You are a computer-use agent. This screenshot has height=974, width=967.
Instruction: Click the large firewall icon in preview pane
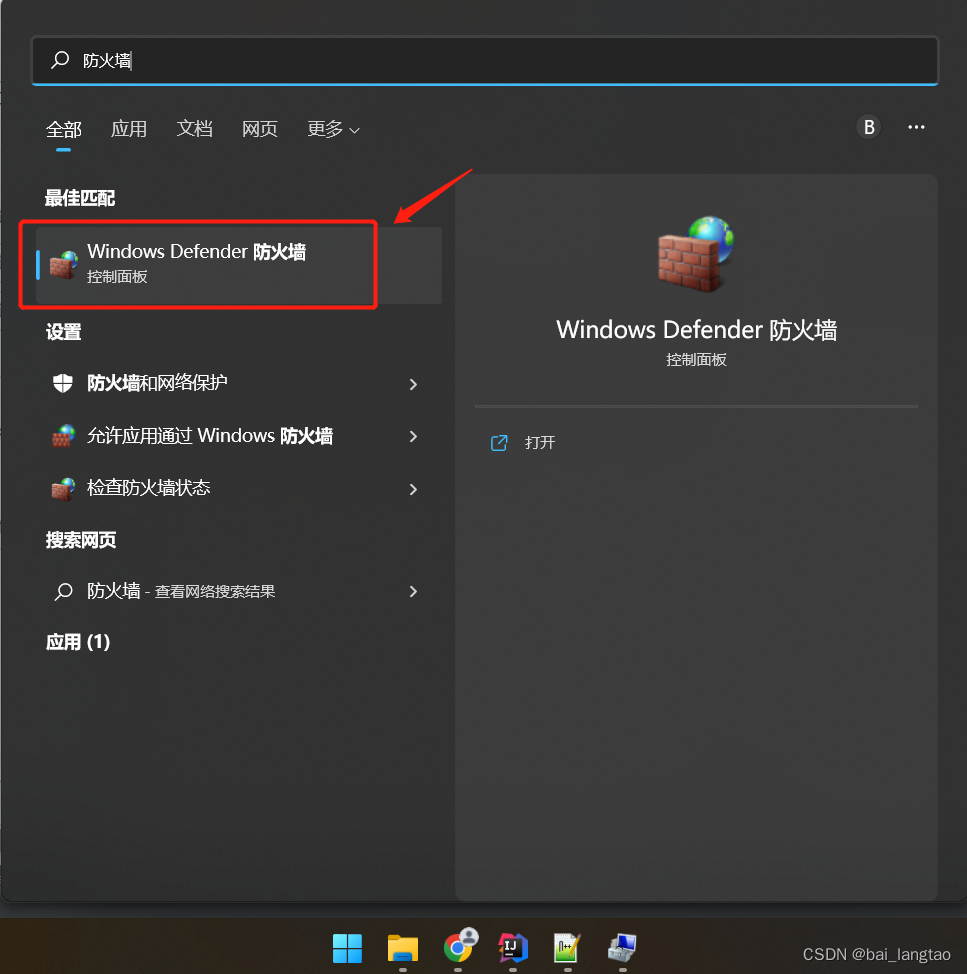(696, 254)
